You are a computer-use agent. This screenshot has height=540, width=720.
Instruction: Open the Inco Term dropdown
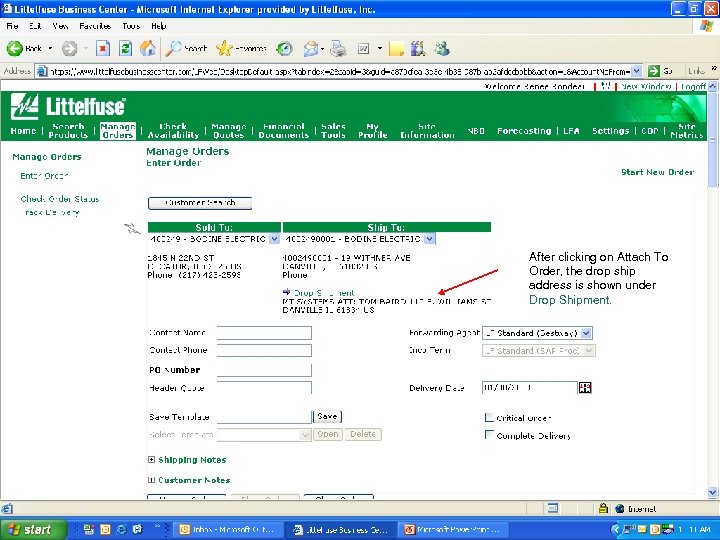(x=589, y=351)
